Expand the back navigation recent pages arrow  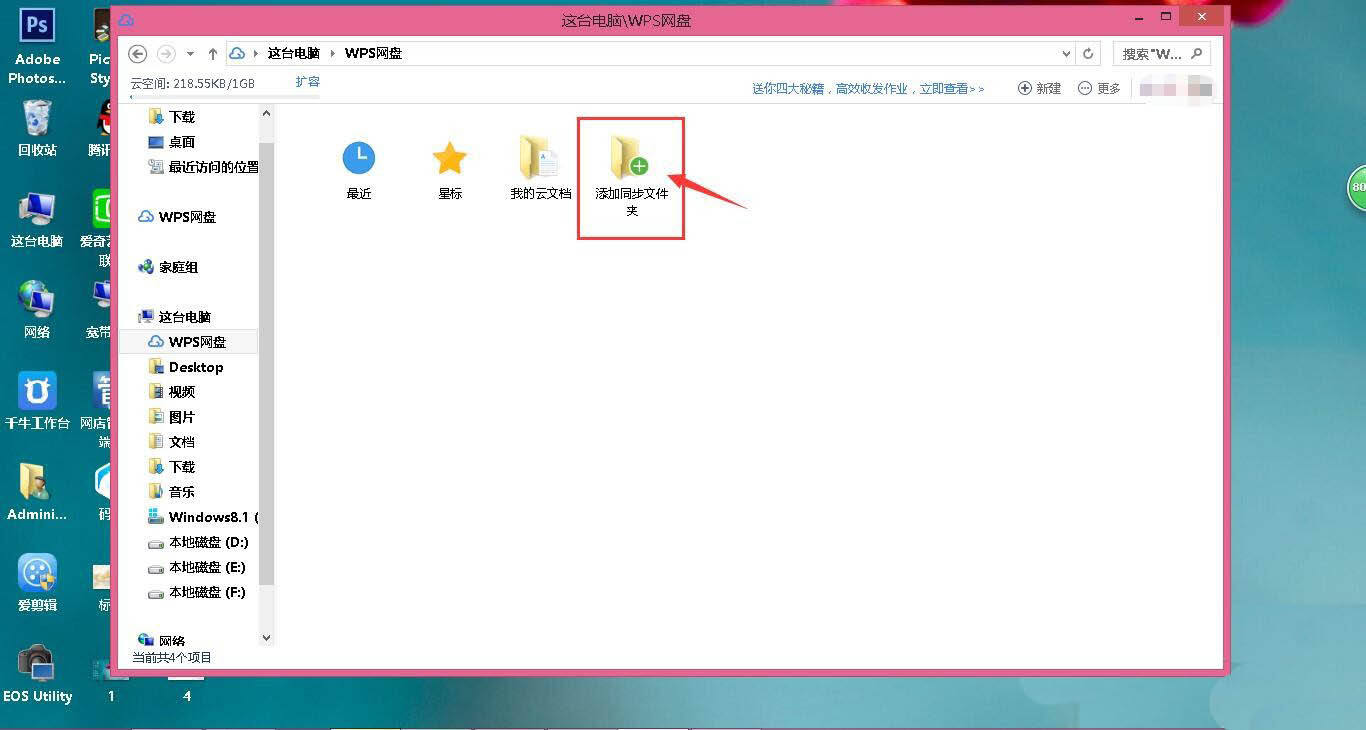[190, 53]
